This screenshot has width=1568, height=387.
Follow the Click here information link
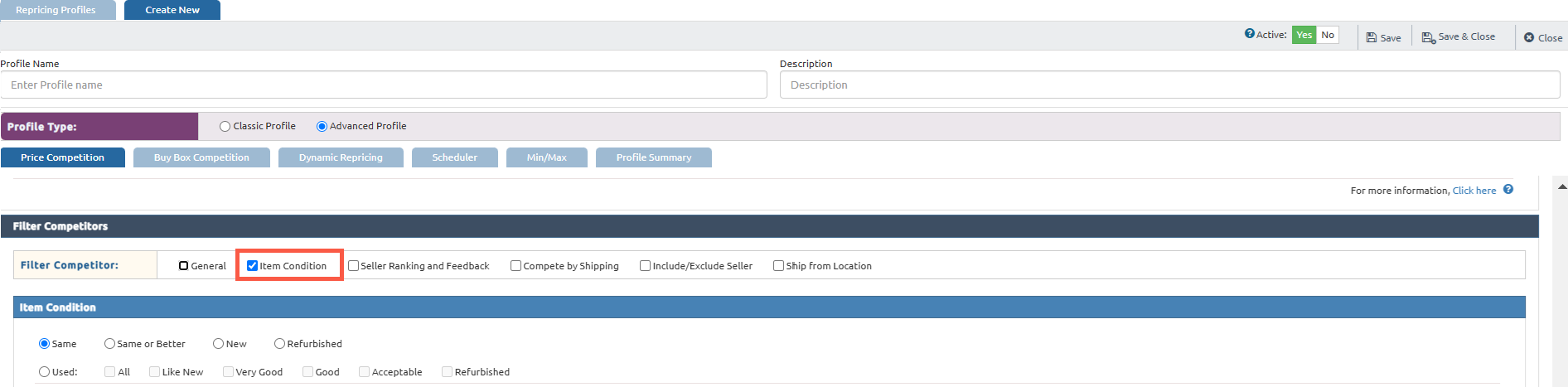1474,191
